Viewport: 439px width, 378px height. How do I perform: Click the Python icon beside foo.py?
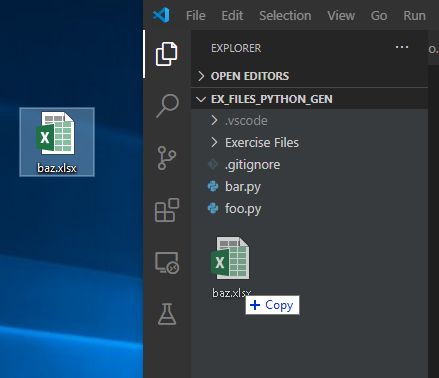click(x=213, y=208)
